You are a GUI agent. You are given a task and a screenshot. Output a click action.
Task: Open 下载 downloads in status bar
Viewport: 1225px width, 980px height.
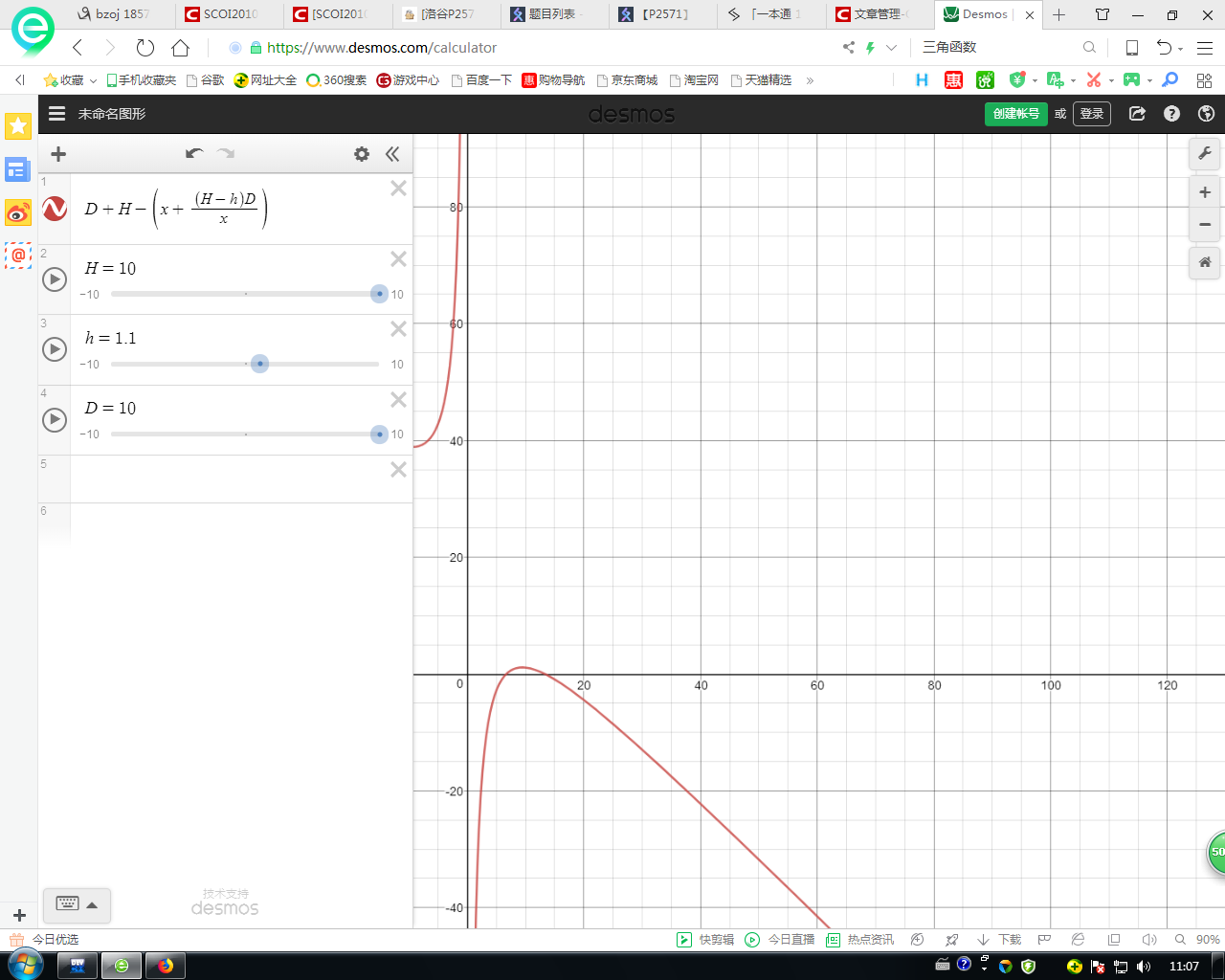[999, 940]
